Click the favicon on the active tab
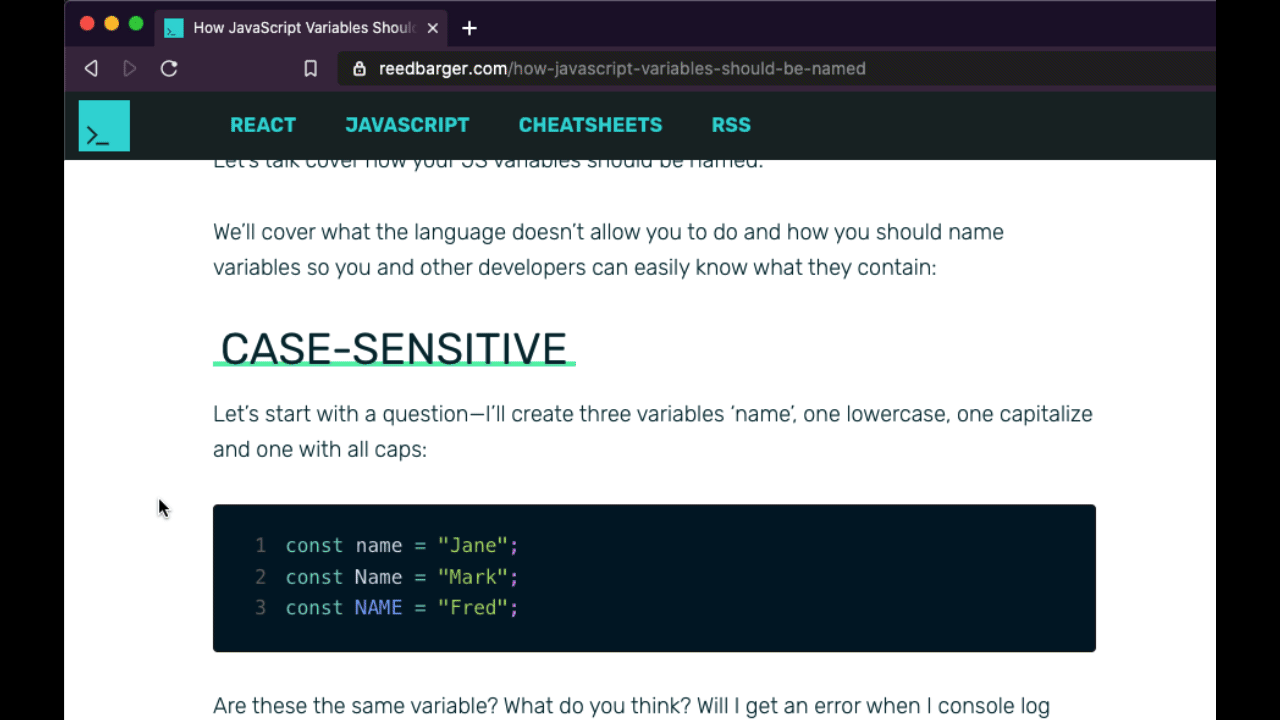The width and height of the screenshot is (1280, 720). click(173, 28)
